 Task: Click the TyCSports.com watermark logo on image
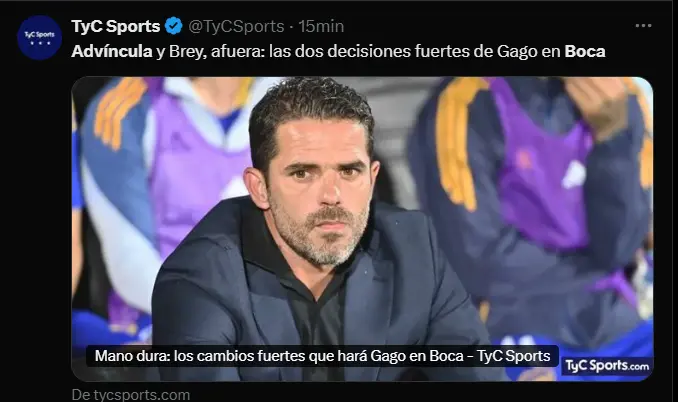point(607,366)
